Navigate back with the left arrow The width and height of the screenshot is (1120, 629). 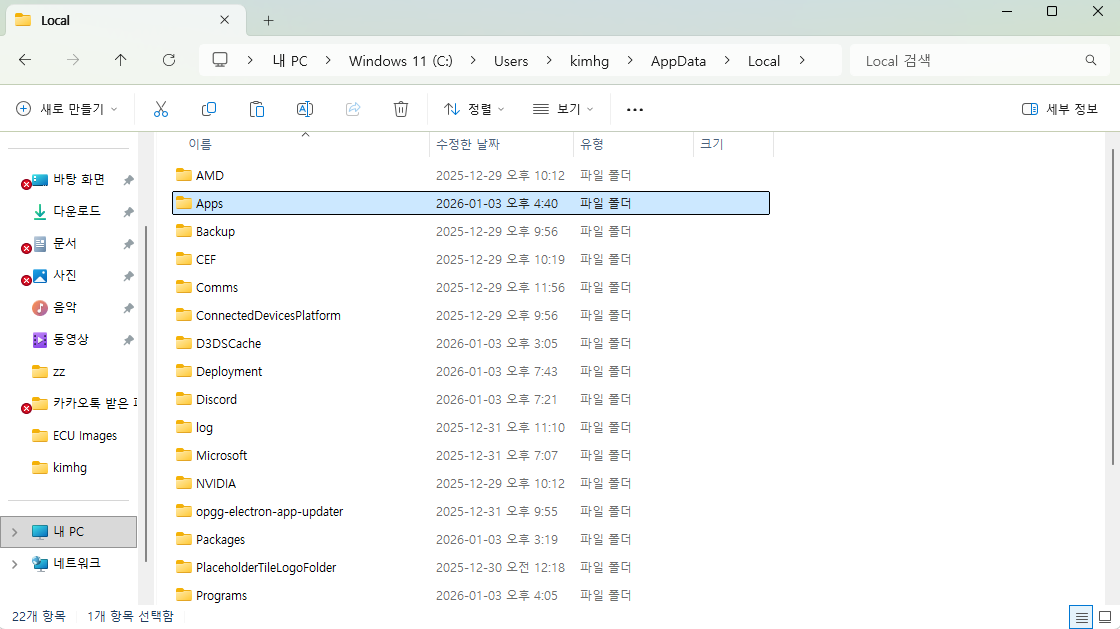point(25,60)
